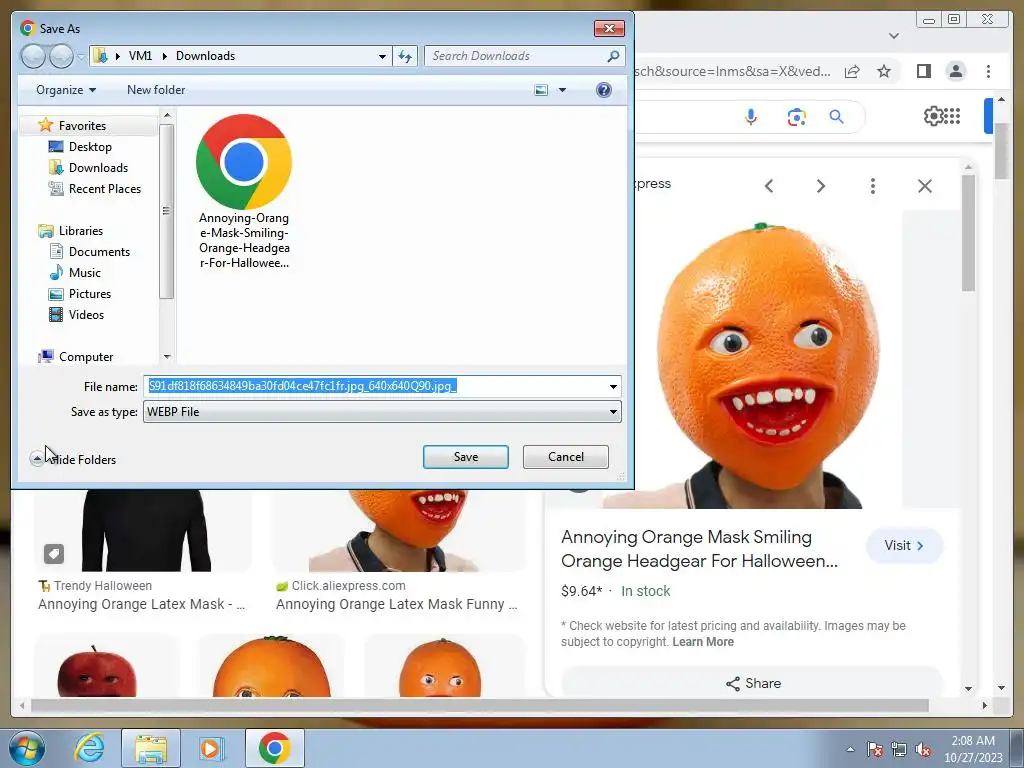1024x768 pixels.
Task: Open the Windows Start button
Action: pyautogui.click(x=27, y=748)
